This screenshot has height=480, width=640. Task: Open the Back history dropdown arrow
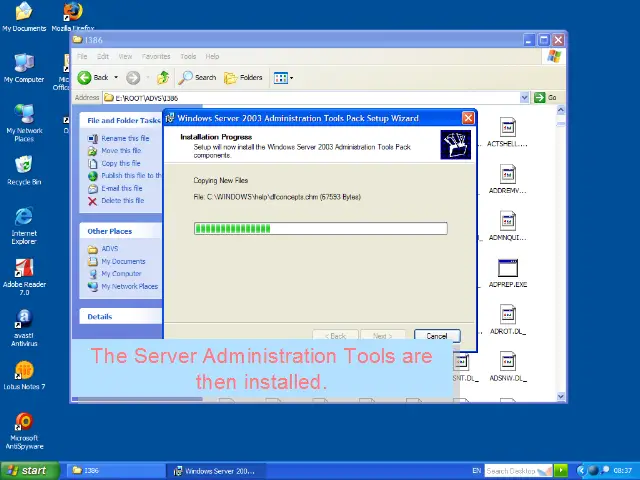116,77
